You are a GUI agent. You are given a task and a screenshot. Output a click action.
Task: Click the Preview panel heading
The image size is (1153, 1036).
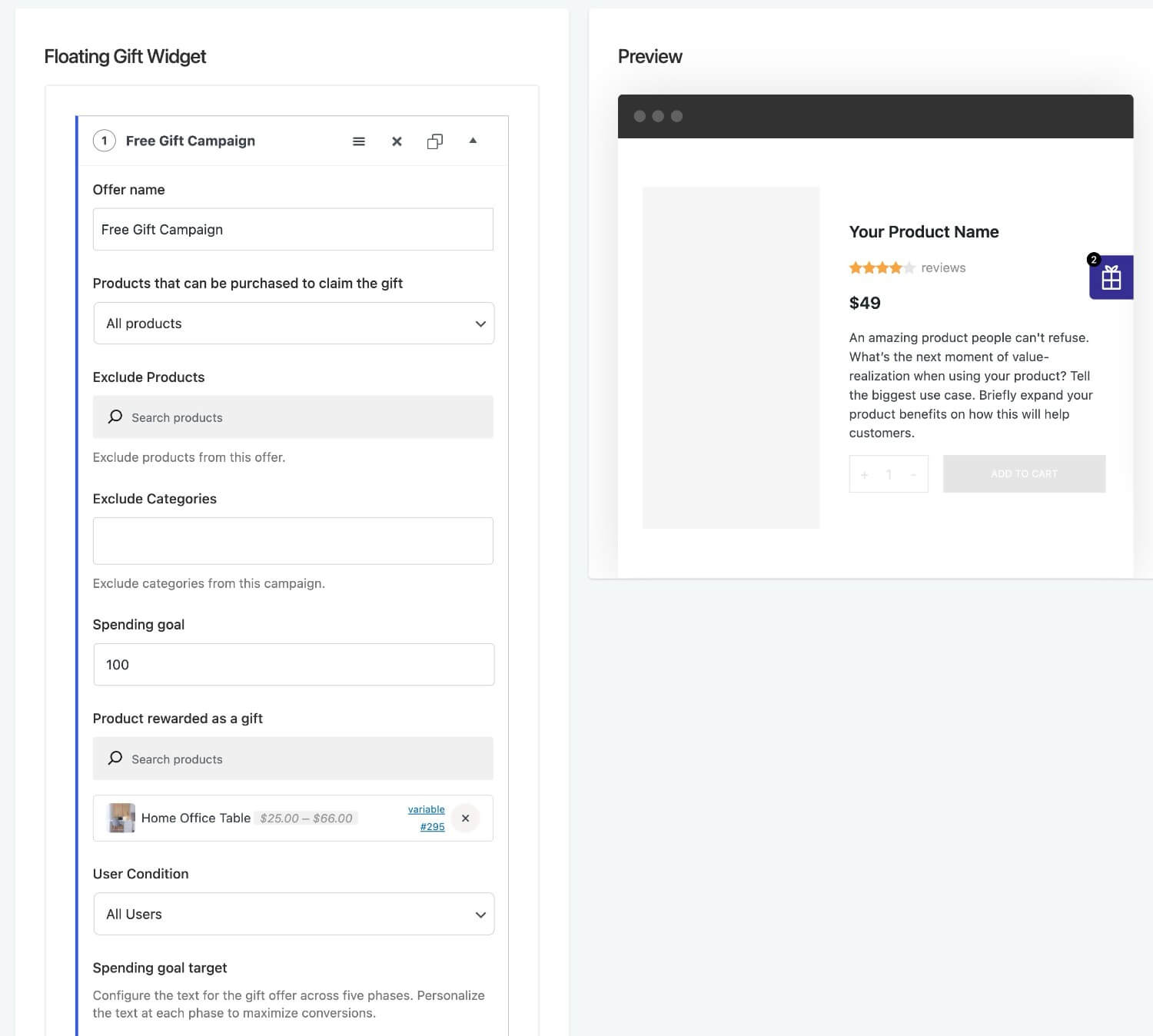[x=650, y=57]
